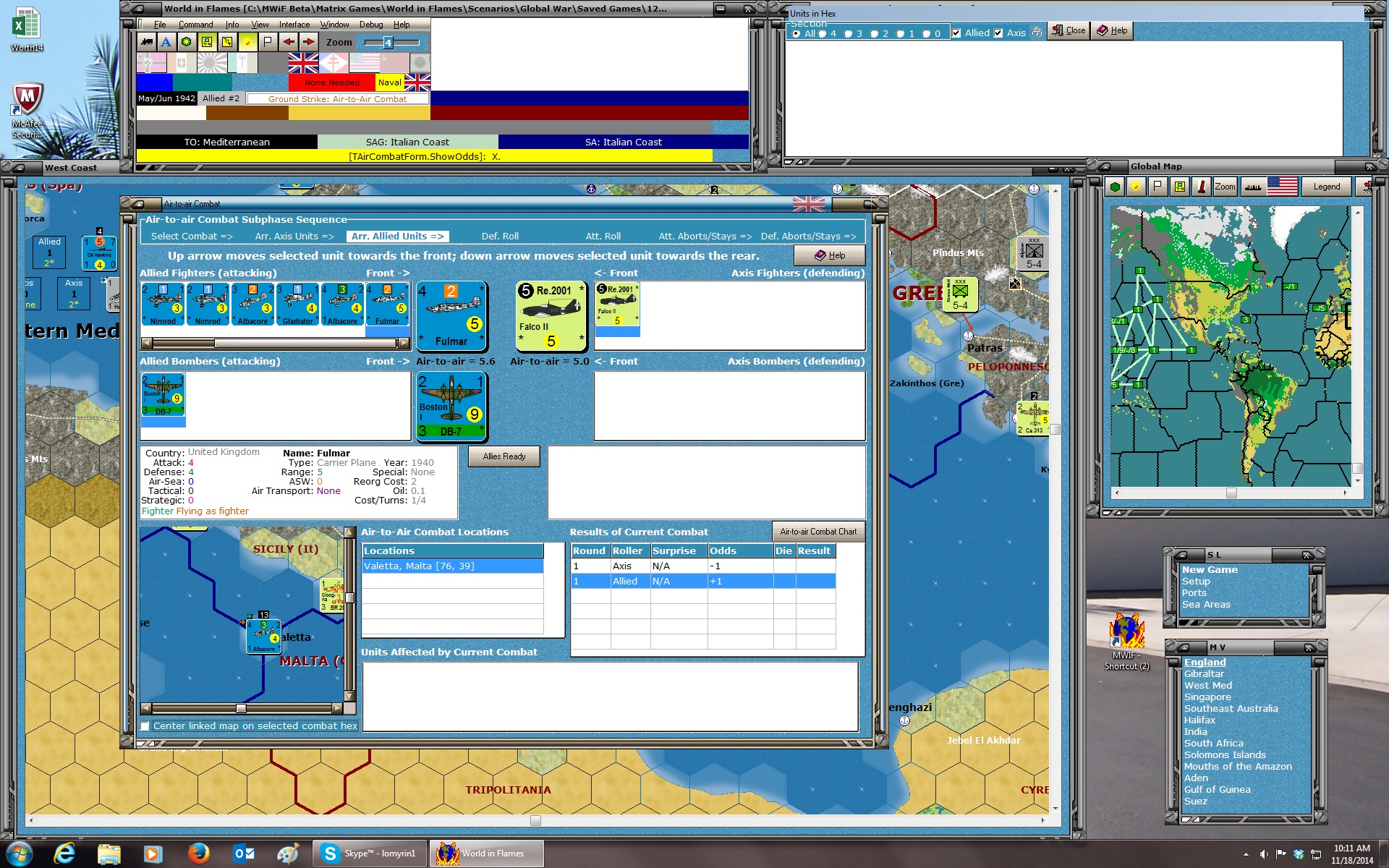Uncheck the Axis checkbox in Units in Hex
Image resolution: width=1389 pixels, height=868 pixels.
point(998,33)
